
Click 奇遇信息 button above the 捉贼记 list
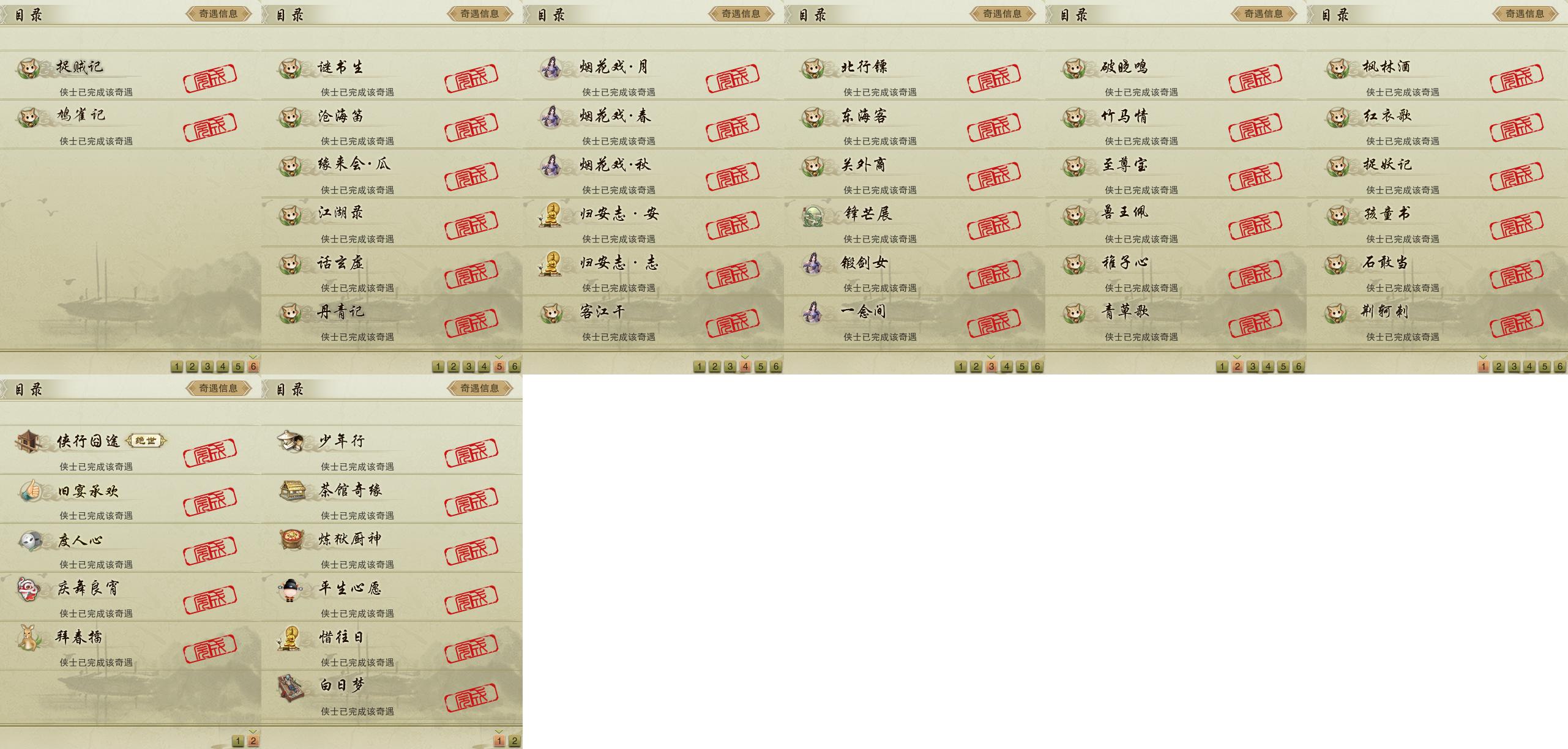218,13
